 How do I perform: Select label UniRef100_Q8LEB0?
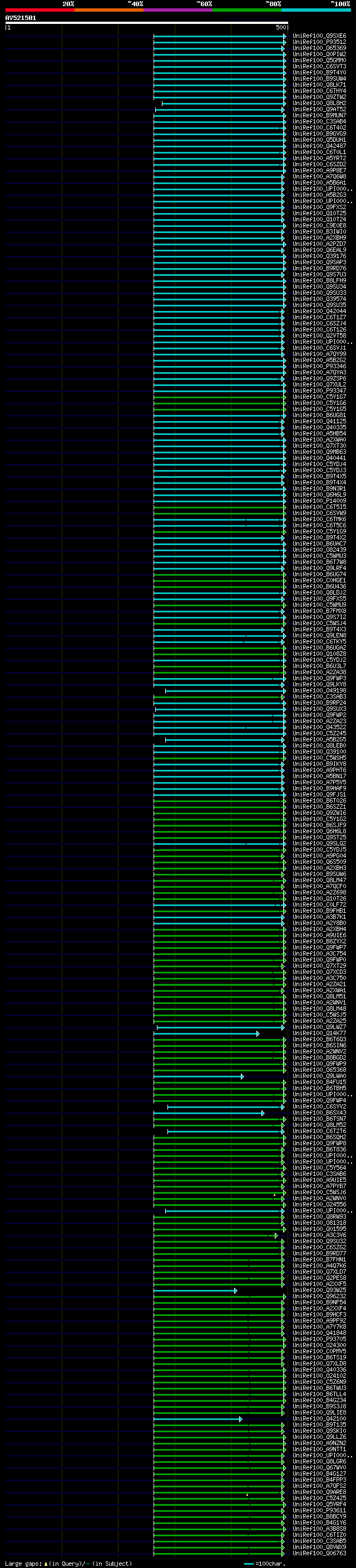319,746
